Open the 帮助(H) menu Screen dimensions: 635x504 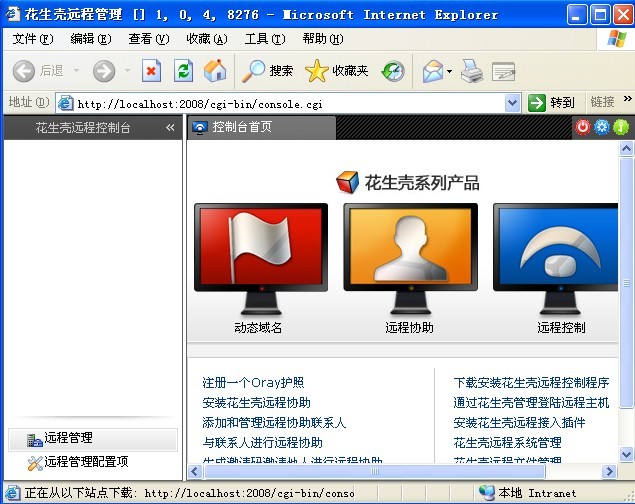tap(323, 39)
